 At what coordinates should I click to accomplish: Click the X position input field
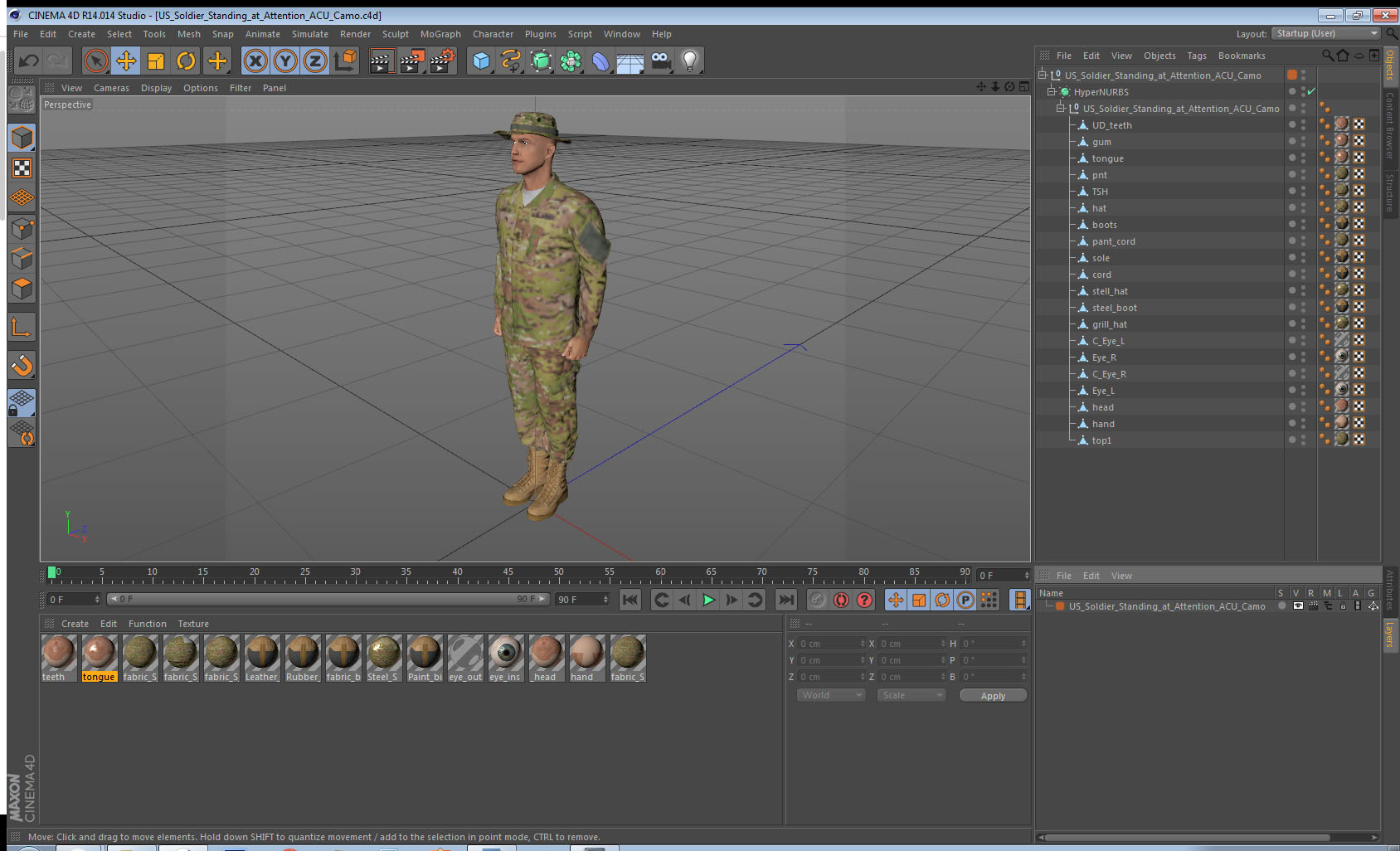[x=830, y=643]
